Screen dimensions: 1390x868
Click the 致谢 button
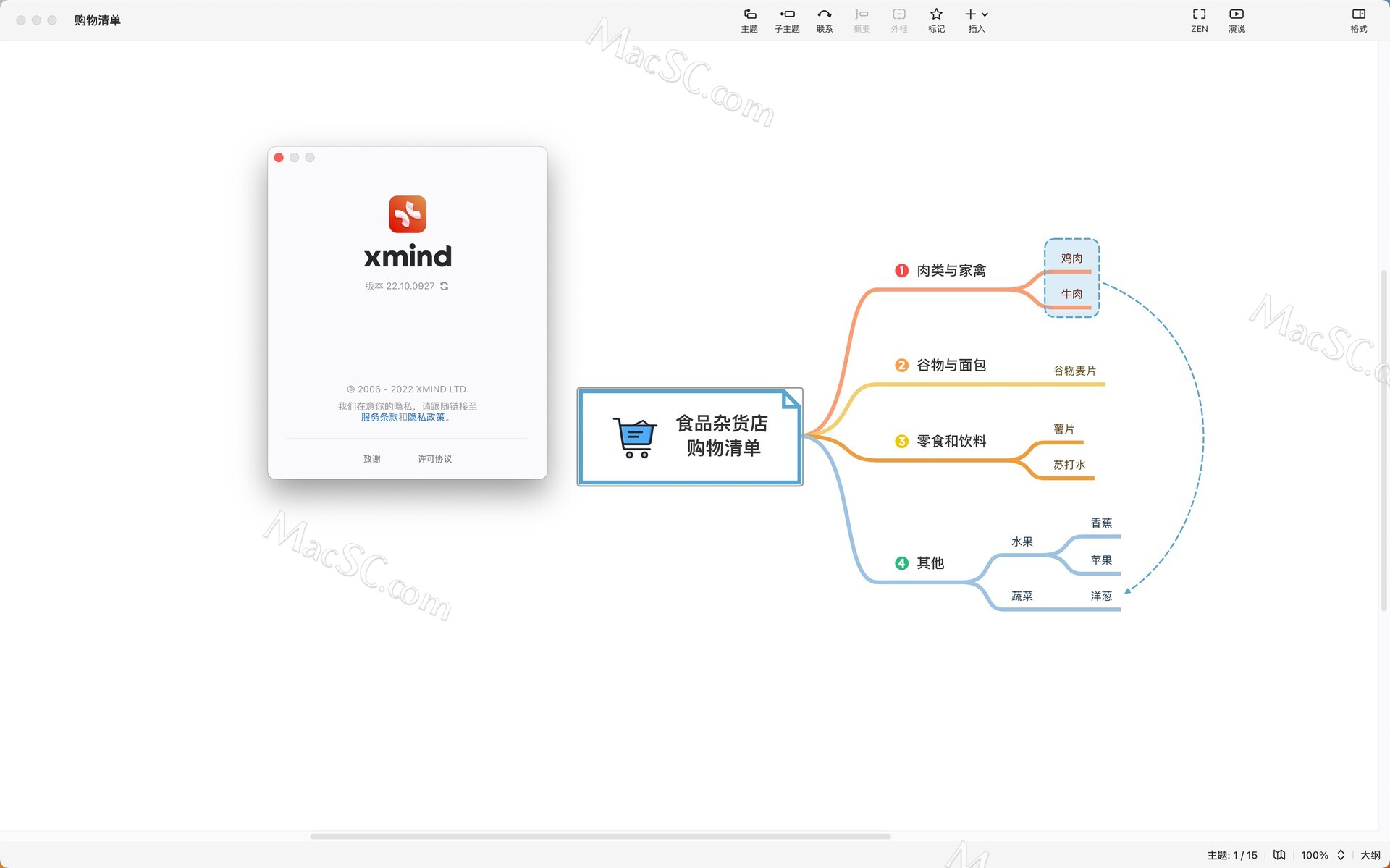371,458
